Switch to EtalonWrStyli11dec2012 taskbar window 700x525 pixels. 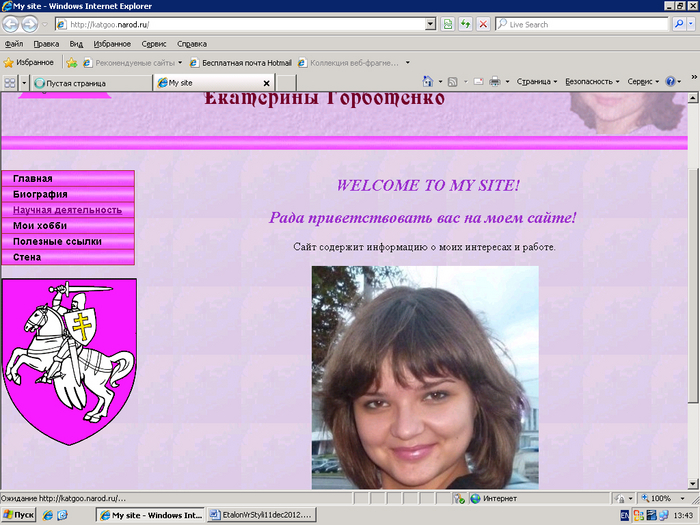262,515
